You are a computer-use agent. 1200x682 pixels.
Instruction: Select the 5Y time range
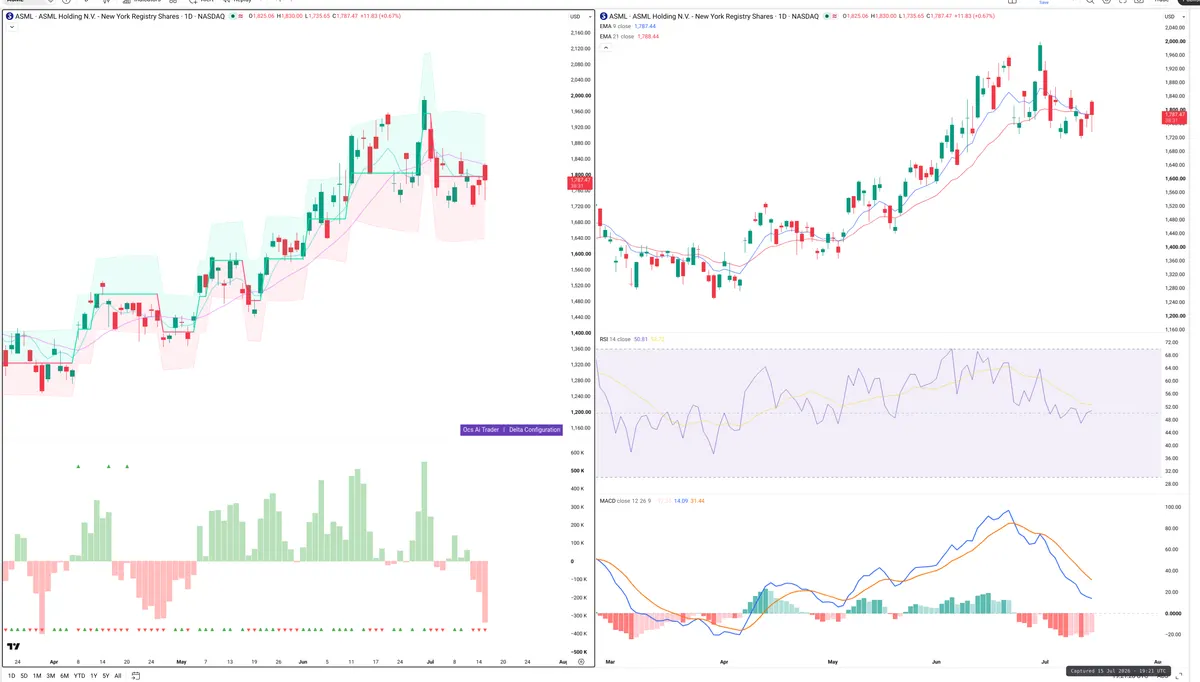pyautogui.click(x=106, y=676)
